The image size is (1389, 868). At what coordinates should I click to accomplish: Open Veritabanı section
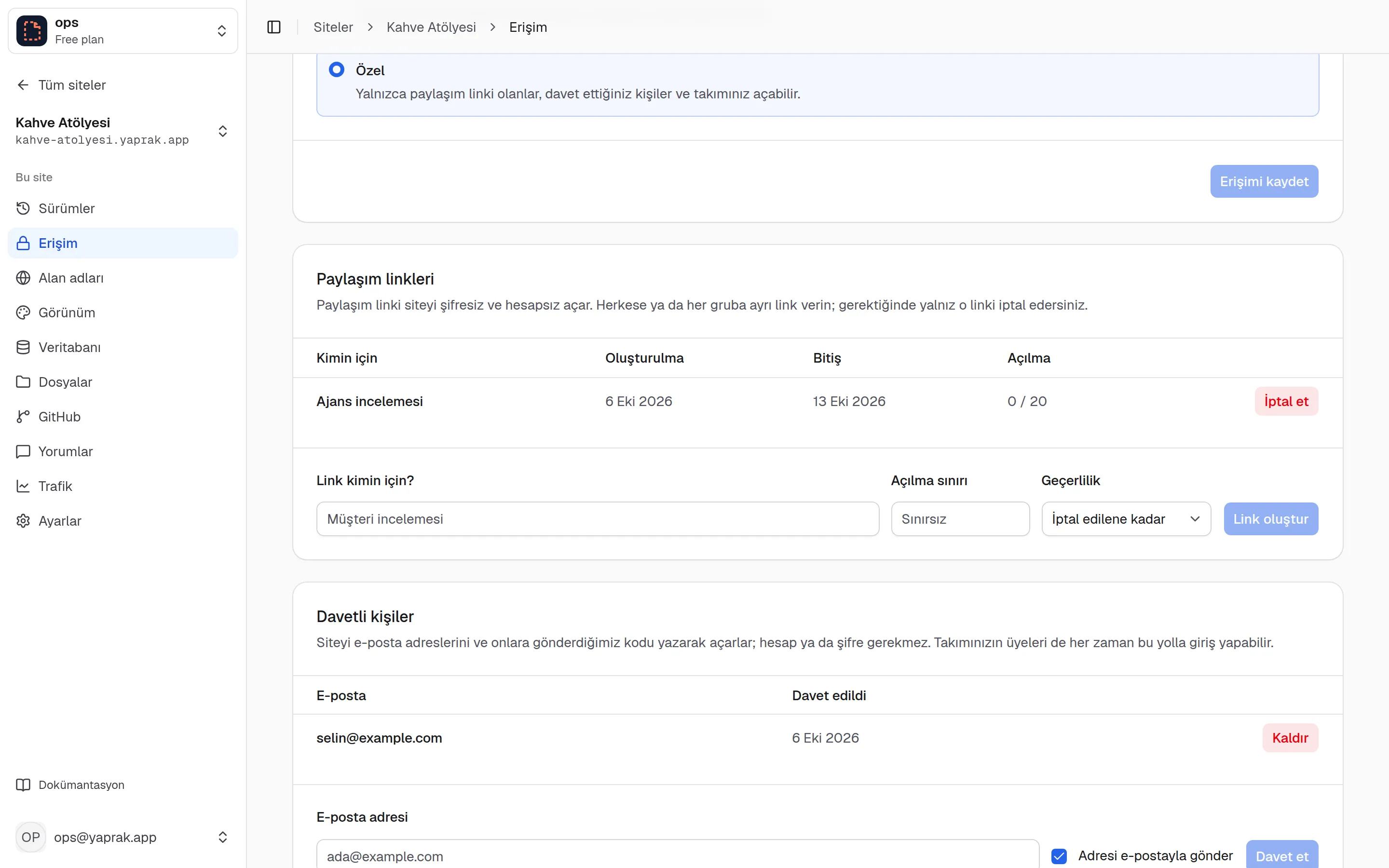click(x=123, y=347)
